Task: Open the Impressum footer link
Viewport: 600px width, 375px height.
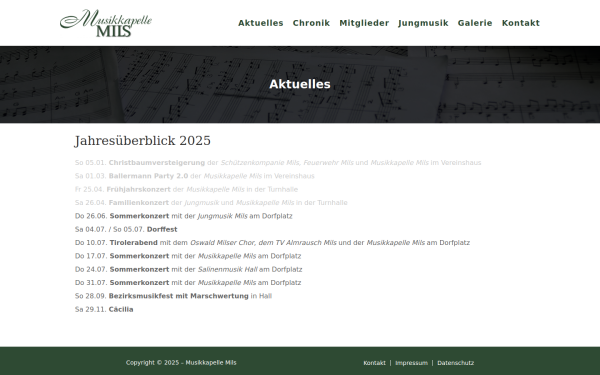Action: [411, 363]
